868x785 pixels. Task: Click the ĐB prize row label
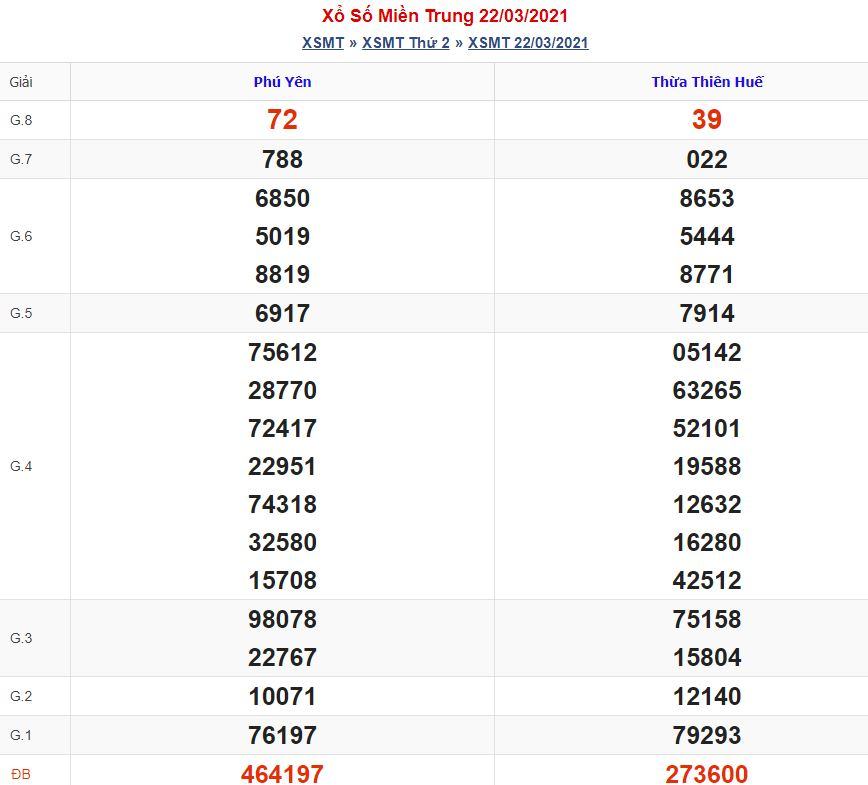(x=20, y=774)
